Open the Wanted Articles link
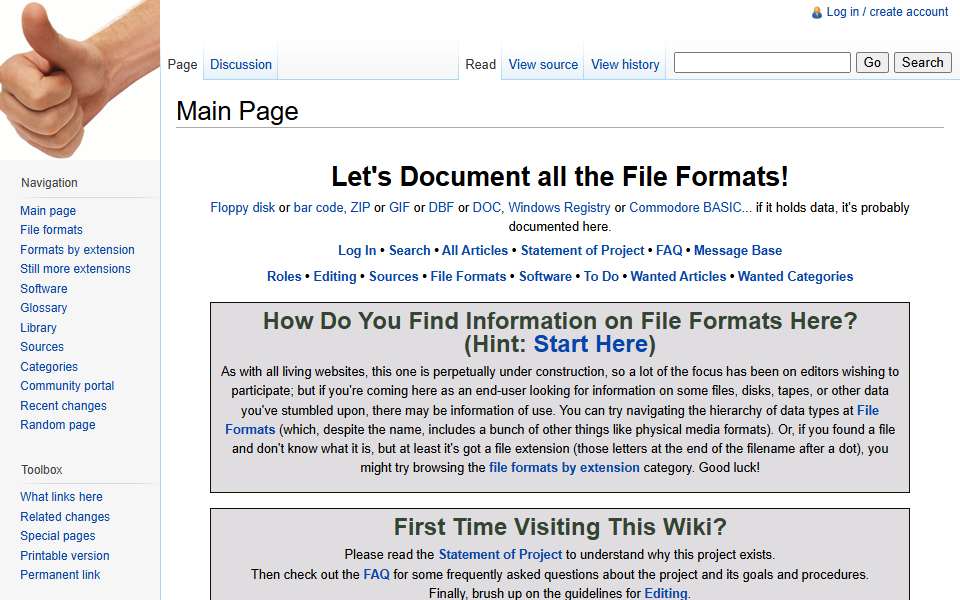The width and height of the screenshot is (960, 600). pos(678,277)
